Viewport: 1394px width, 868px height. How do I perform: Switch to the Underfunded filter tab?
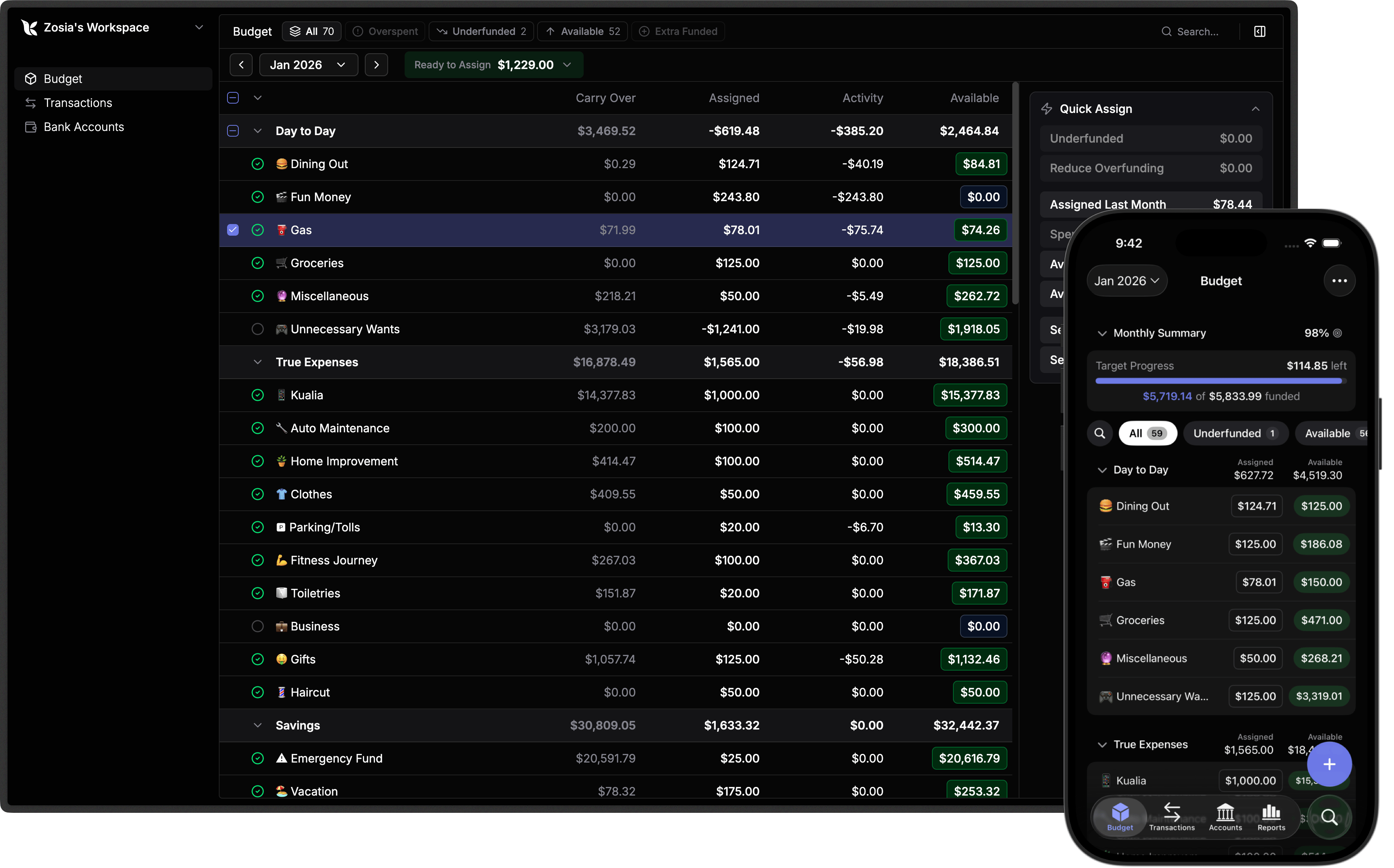pos(481,31)
